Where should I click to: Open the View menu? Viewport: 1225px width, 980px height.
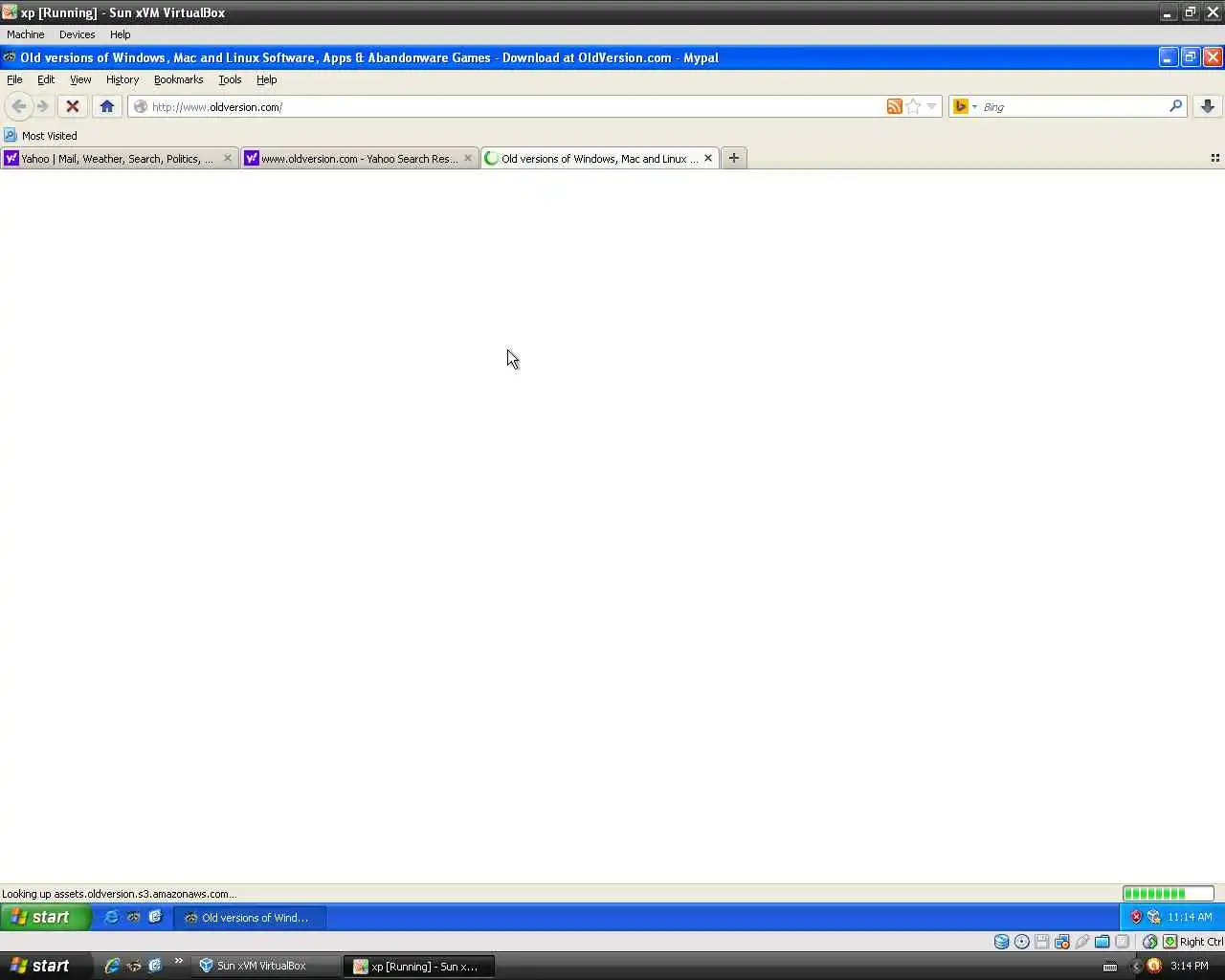(80, 79)
